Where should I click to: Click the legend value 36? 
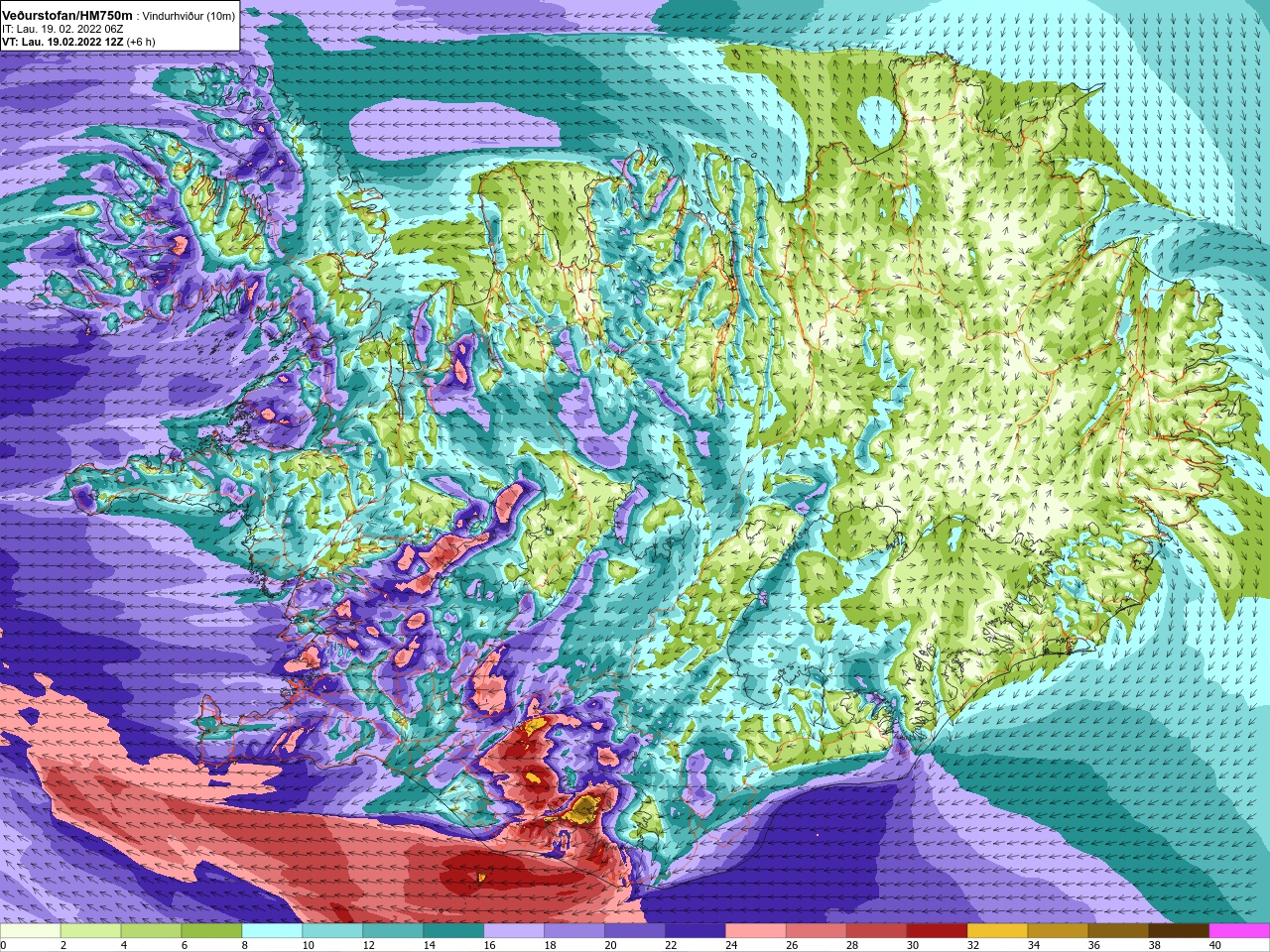click(1094, 945)
